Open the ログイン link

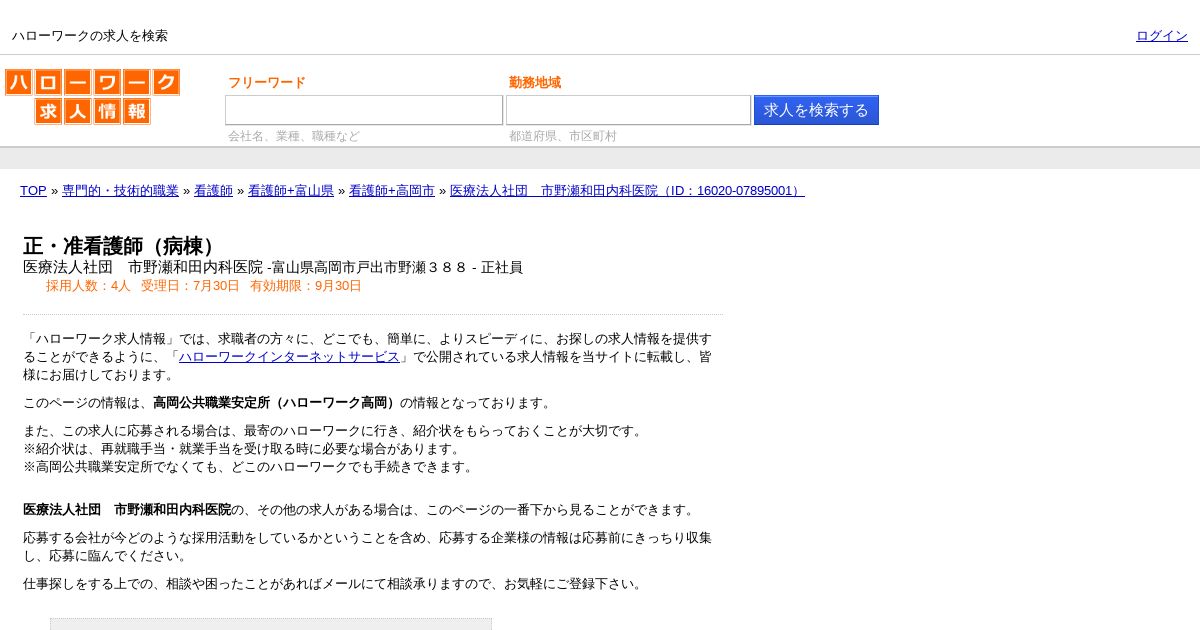[x=1162, y=36]
